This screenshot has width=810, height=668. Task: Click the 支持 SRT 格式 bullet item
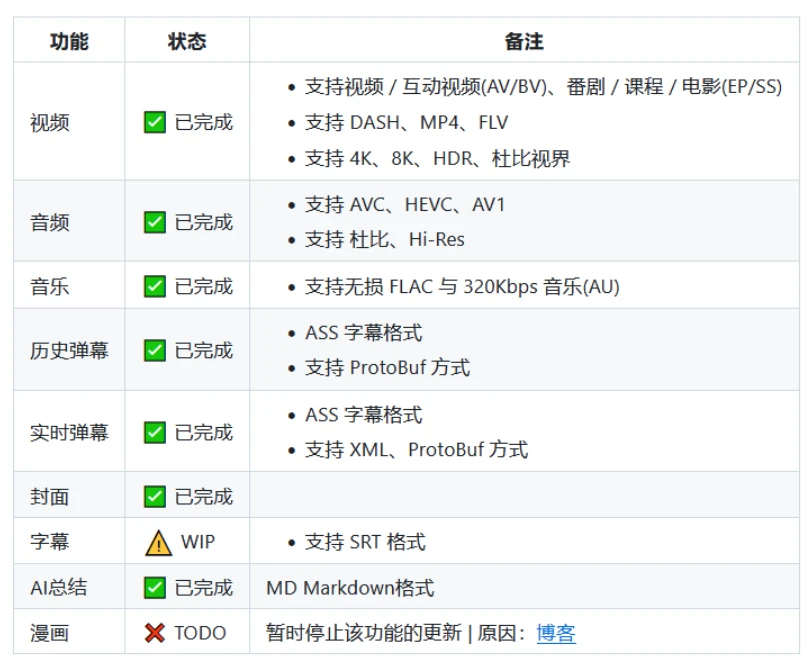(365, 543)
